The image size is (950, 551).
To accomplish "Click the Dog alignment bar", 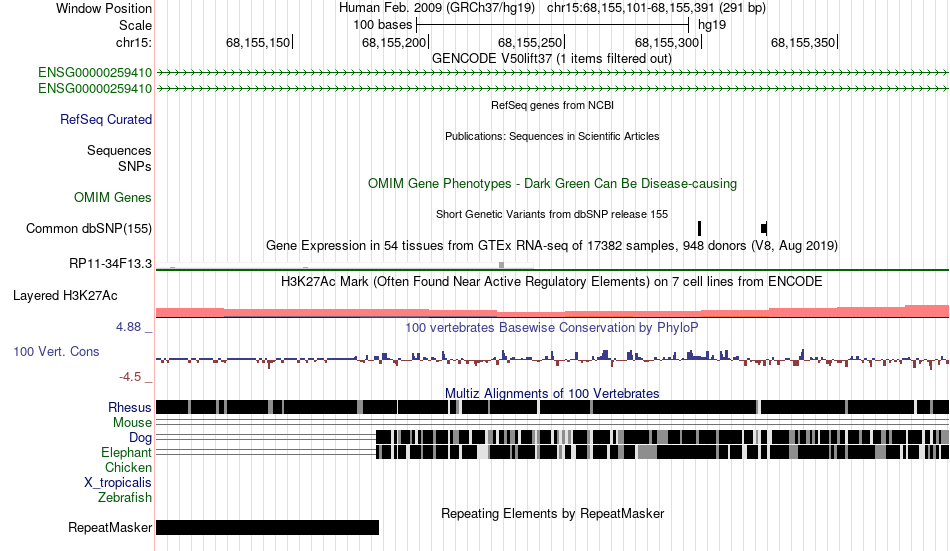I will [x=662, y=437].
